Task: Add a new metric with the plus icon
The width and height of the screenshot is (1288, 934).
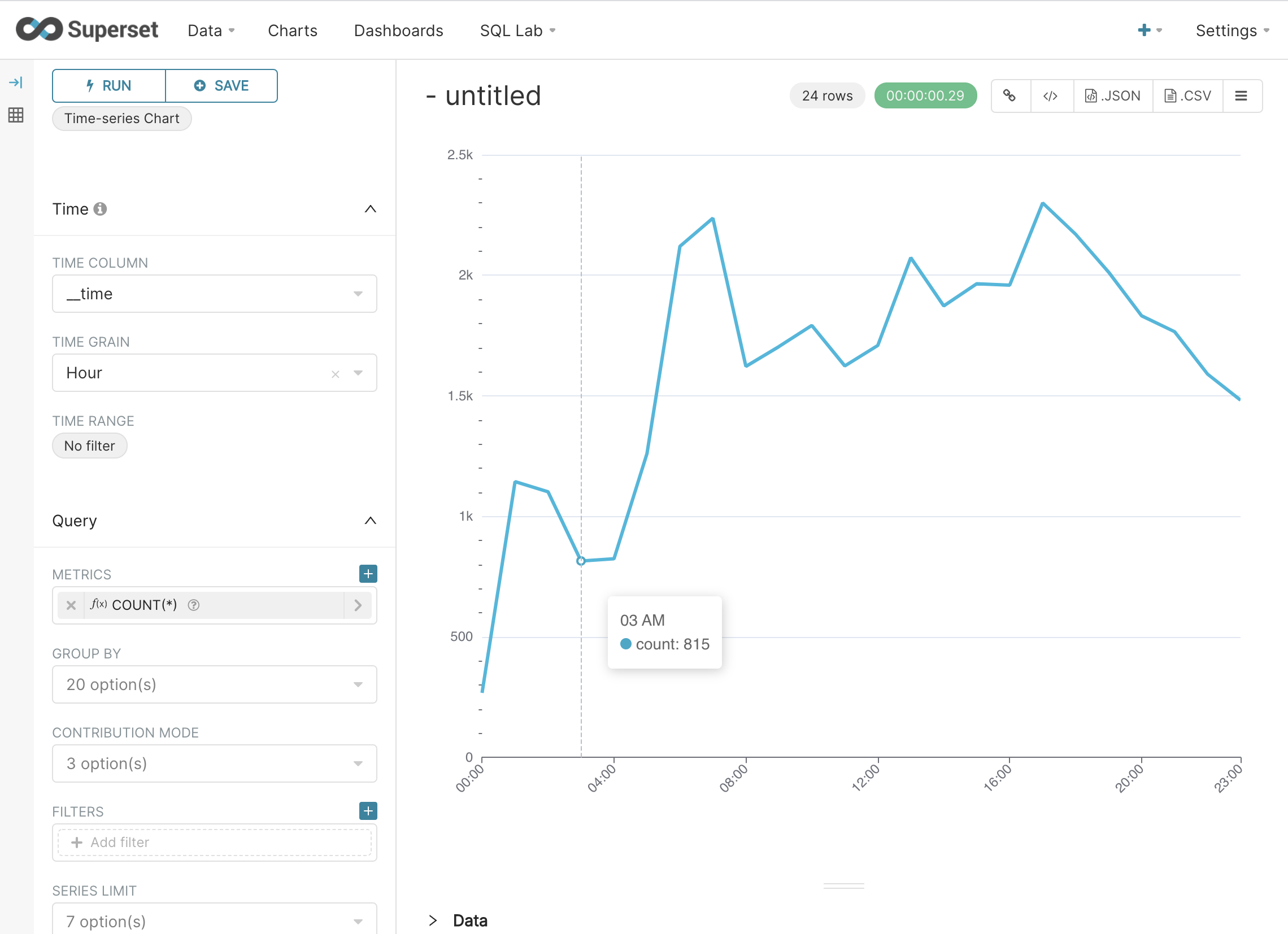Action: [368, 574]
